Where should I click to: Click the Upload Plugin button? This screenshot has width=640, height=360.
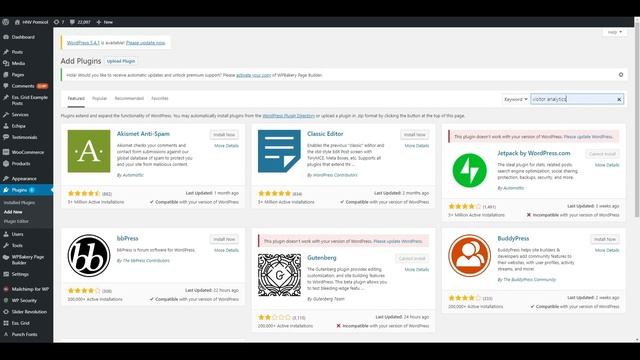[121, 61]
